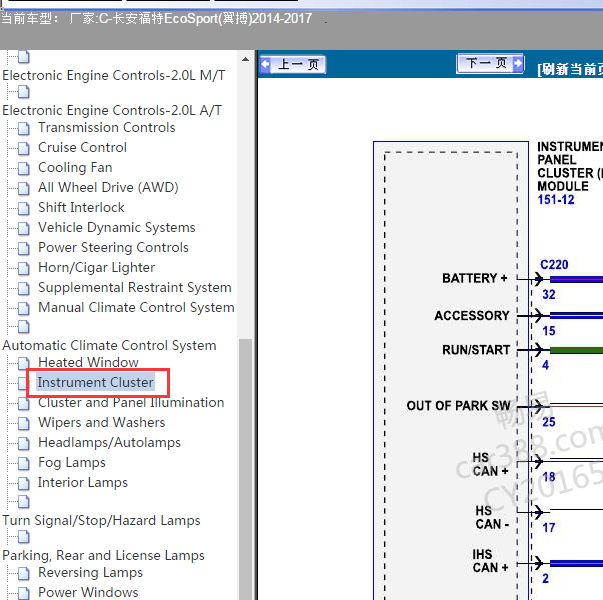Viewport: 603px width, 600px height.
Task: Select All Wheel Drive (AWD)
Action: [108, 187]
